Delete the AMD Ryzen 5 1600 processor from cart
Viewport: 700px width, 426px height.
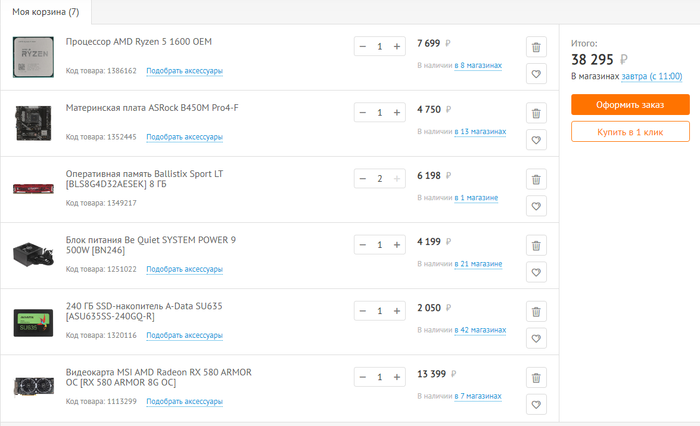(x=536, y=47)
